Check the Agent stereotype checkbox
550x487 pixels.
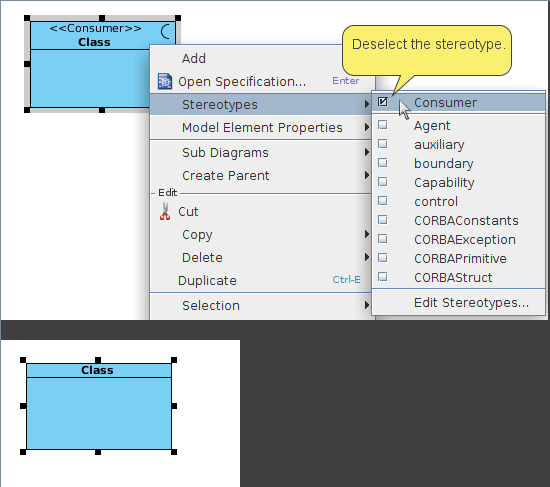(x=383, y=125)
